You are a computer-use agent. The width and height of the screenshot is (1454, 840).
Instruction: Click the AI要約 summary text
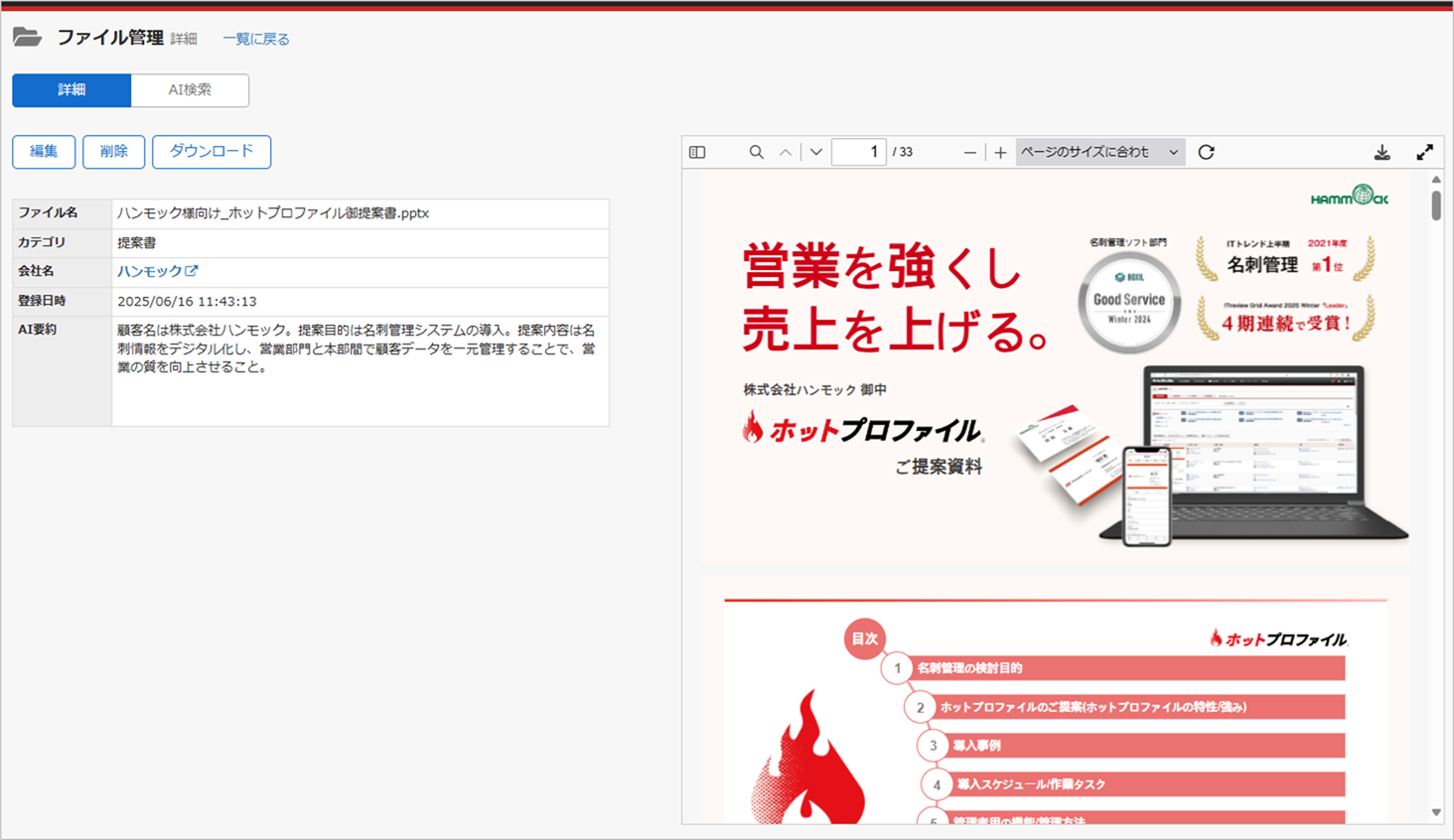pyautogui.click(x=357, y=349)
